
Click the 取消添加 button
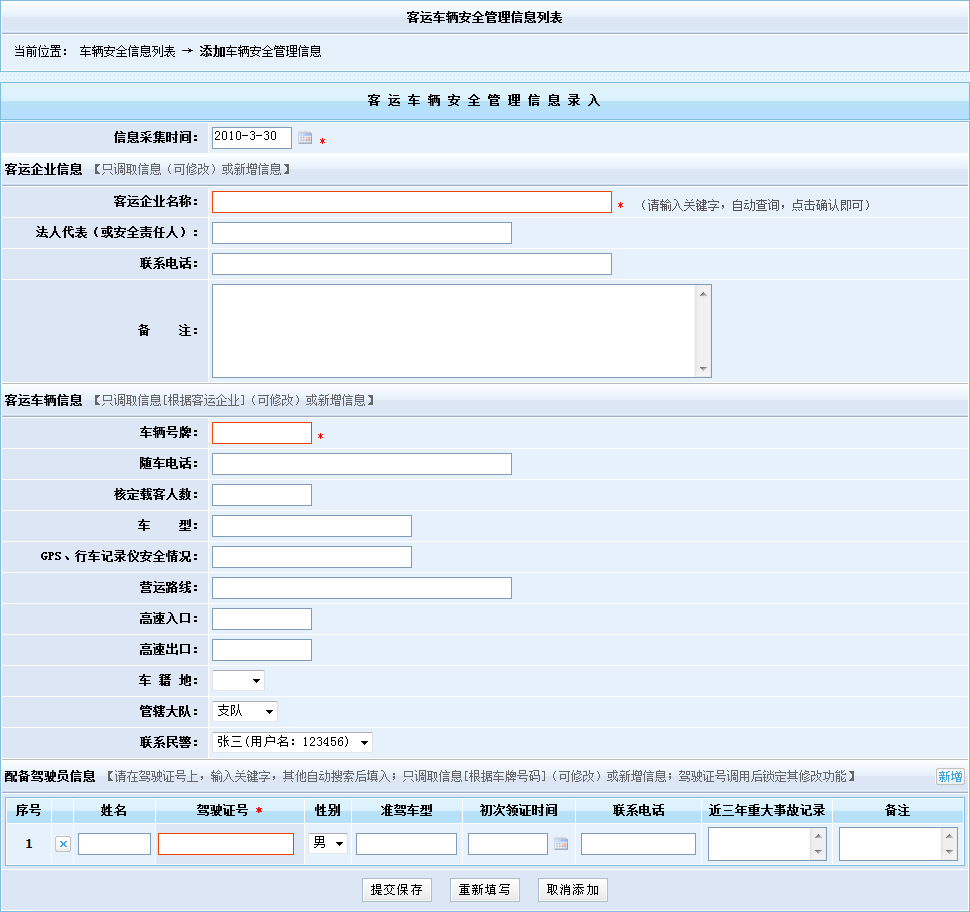coord(572,890)
